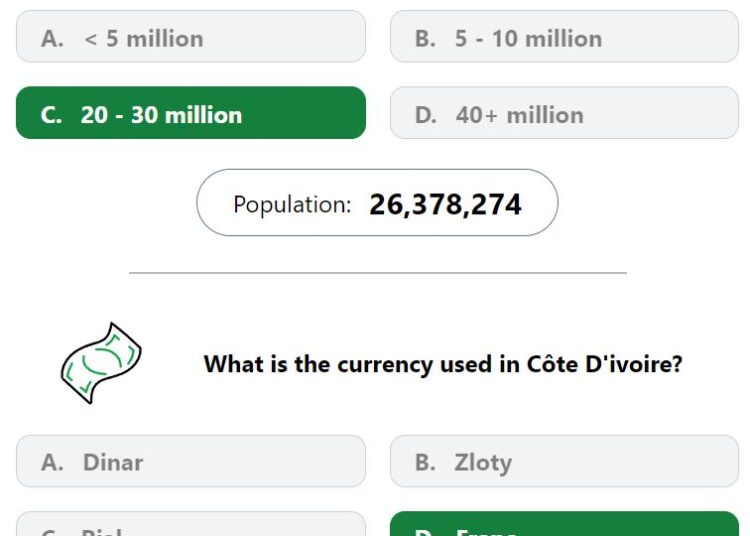Click the green banknote currency icon
The height and width of the screenshot is (536, 750).
[101, 363]
